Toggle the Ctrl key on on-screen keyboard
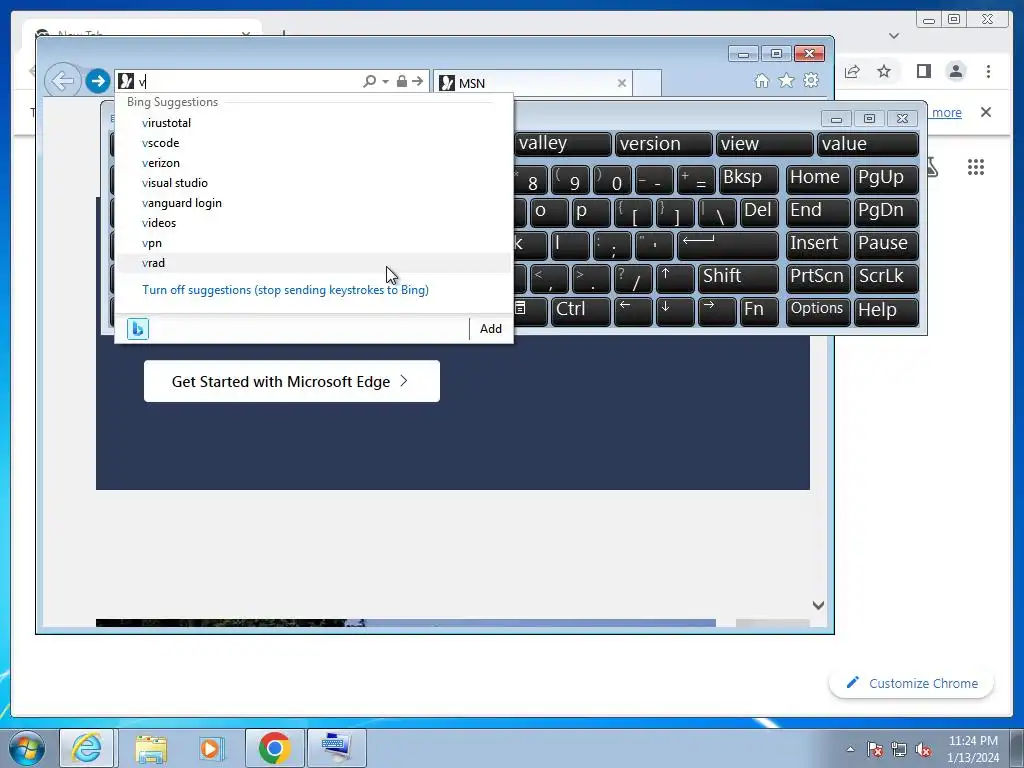 581,311
